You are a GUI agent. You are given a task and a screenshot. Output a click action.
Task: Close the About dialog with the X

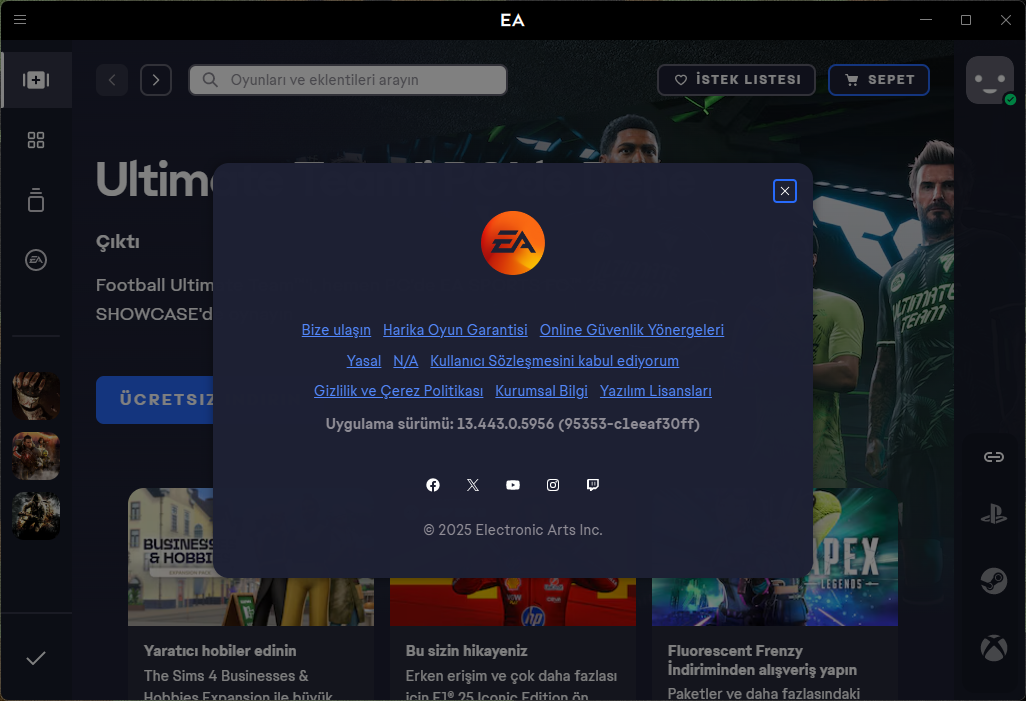point(785,191)
